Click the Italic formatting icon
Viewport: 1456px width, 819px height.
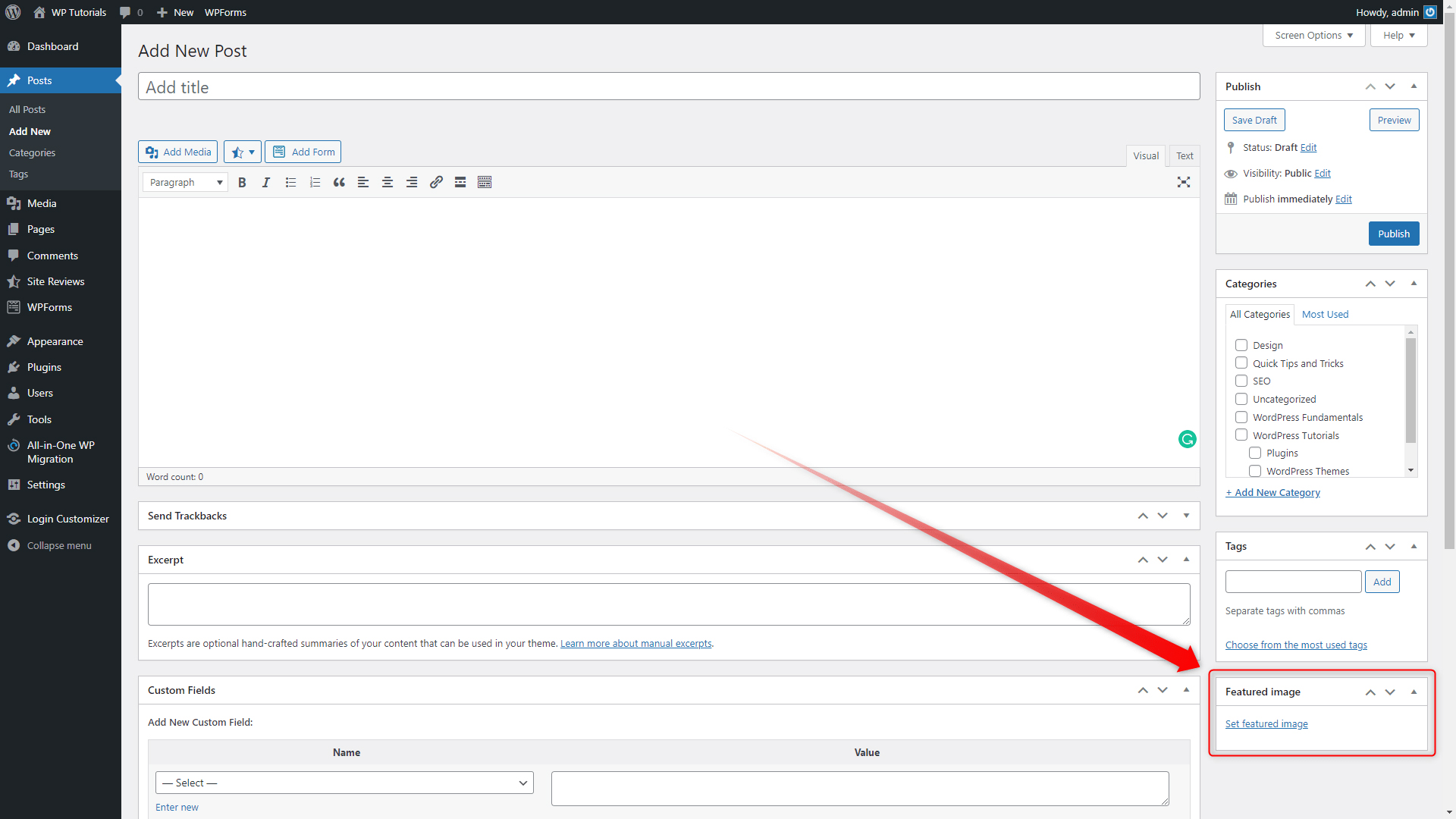(266, 182)
